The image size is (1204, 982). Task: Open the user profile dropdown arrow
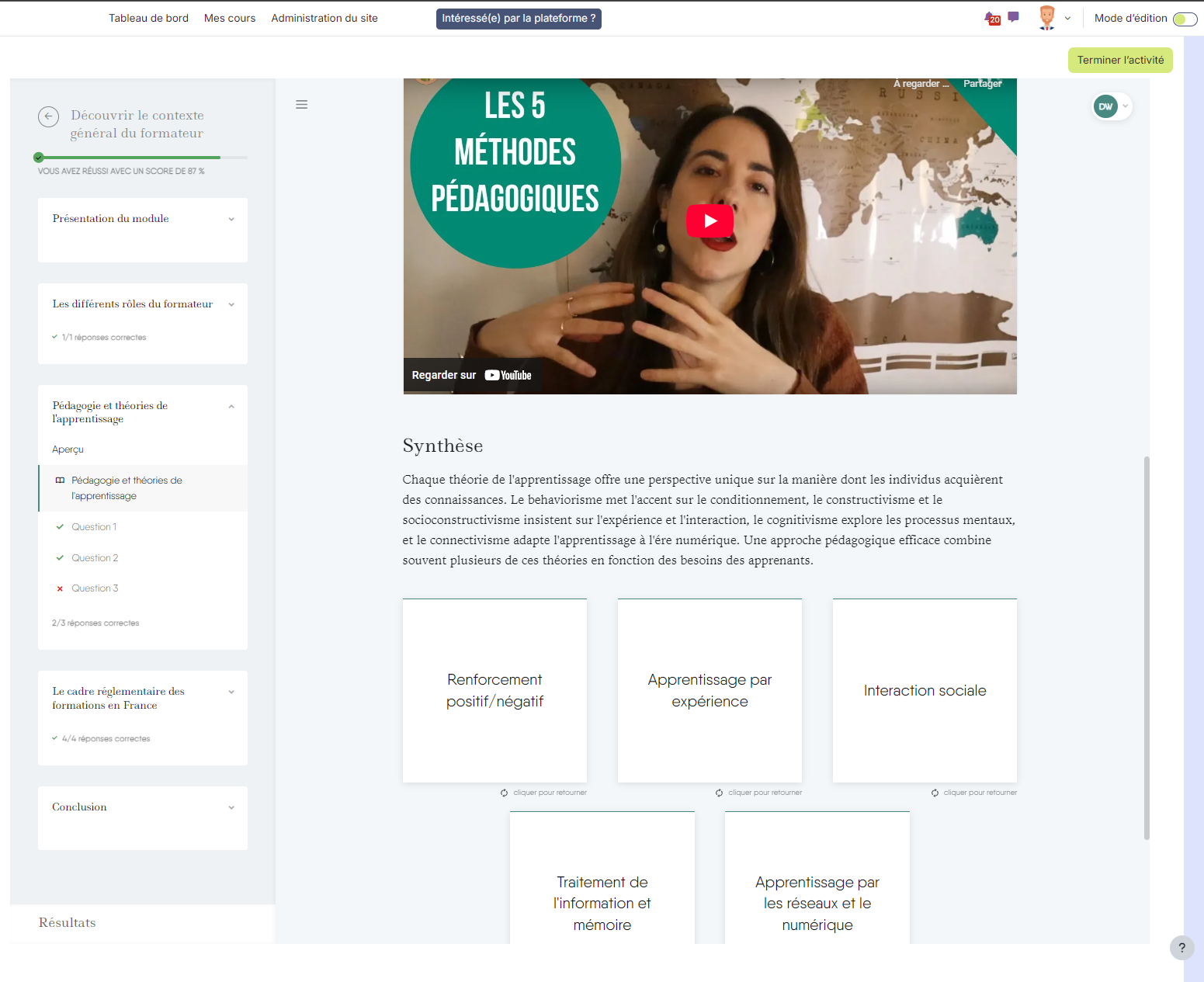pyautogui.click(x=1069, y=17)
